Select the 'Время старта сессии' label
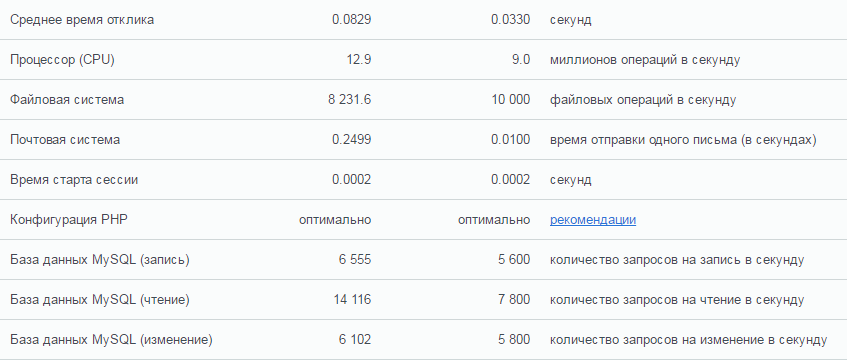 (x=74, y=180)
